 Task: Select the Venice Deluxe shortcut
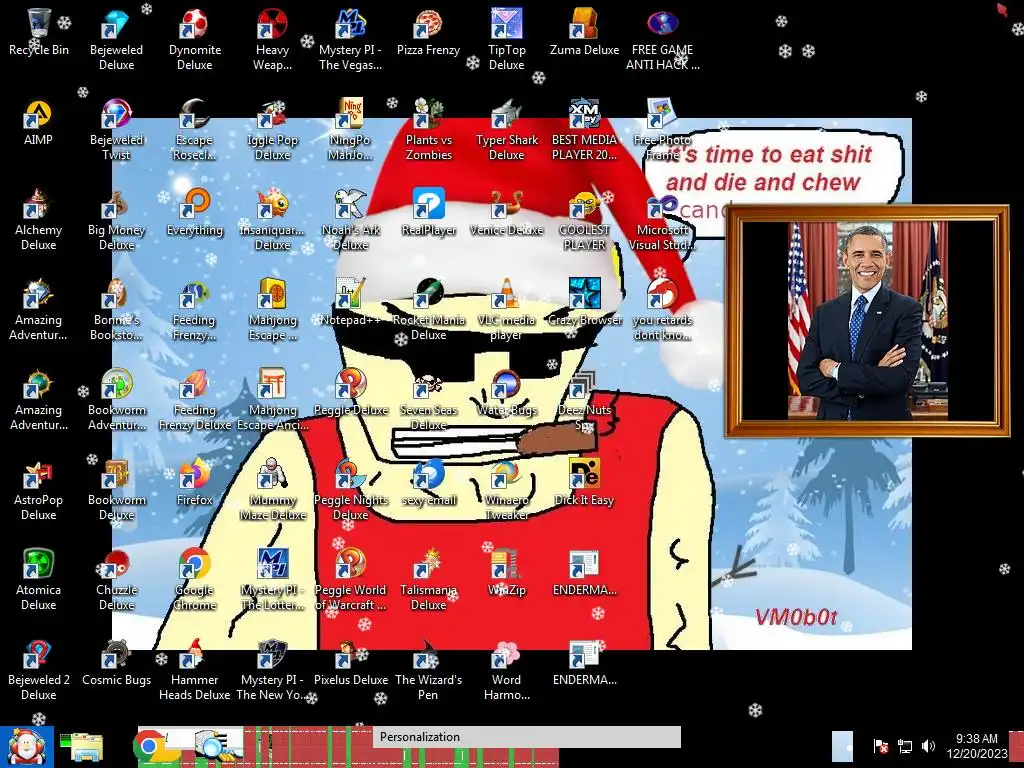click(506, 213)
